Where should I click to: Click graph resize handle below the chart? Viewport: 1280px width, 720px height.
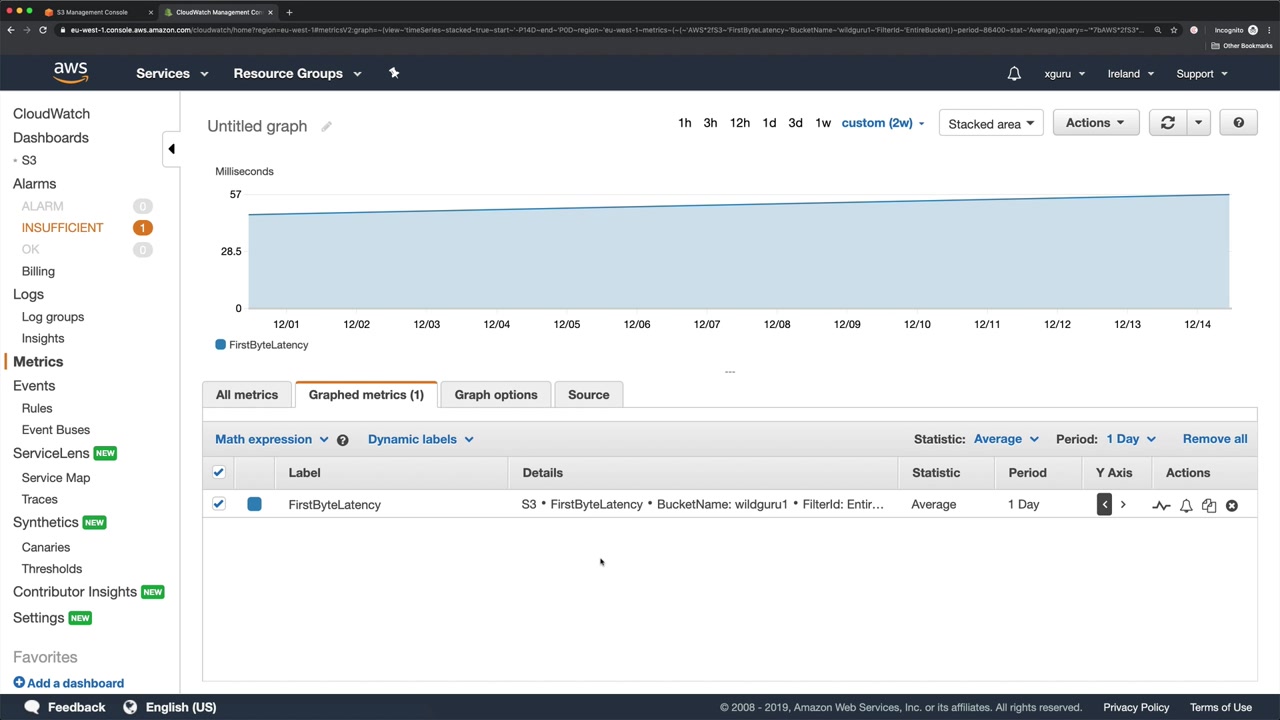[730, 372]
